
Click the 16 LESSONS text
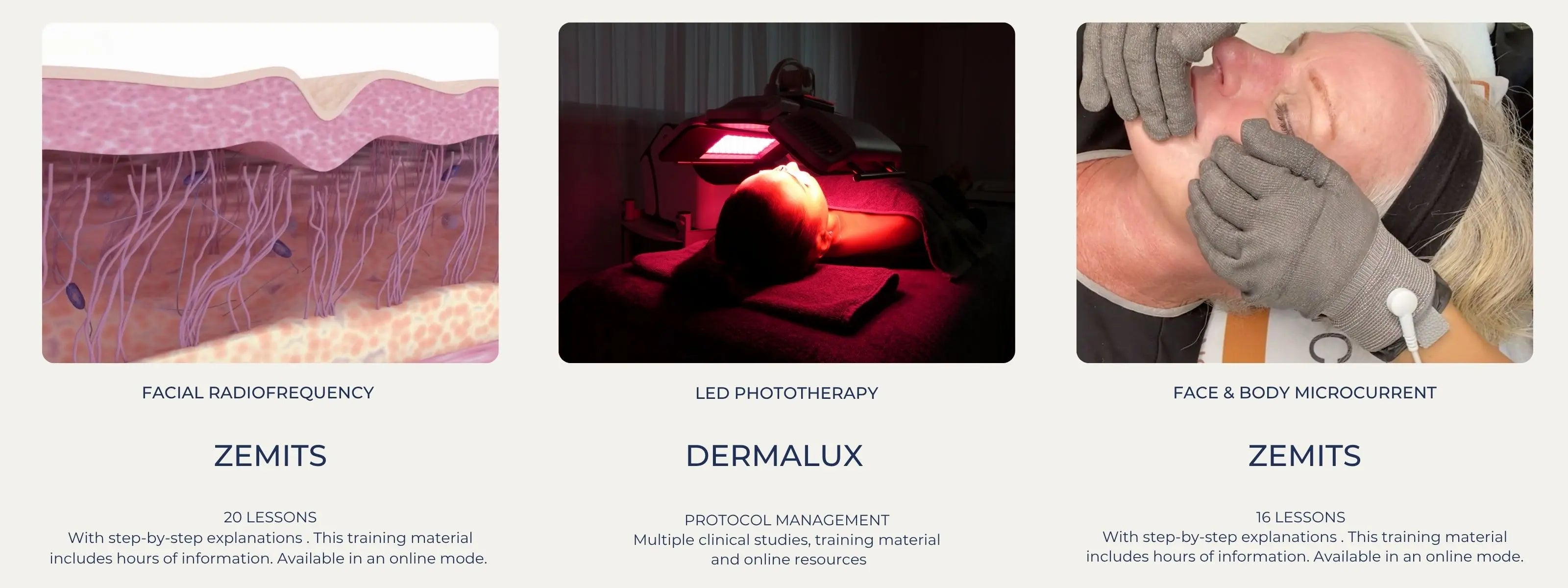pos(1300,517)
